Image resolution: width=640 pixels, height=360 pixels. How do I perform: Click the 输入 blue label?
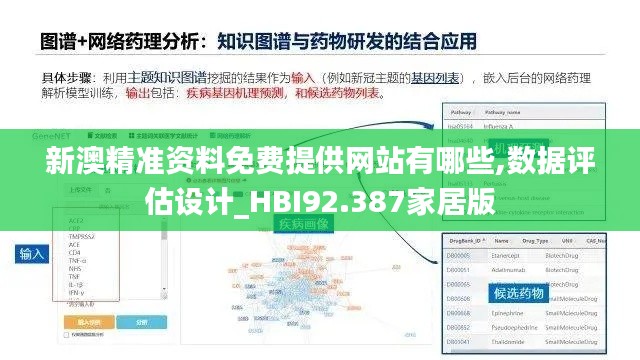point(32,254)
